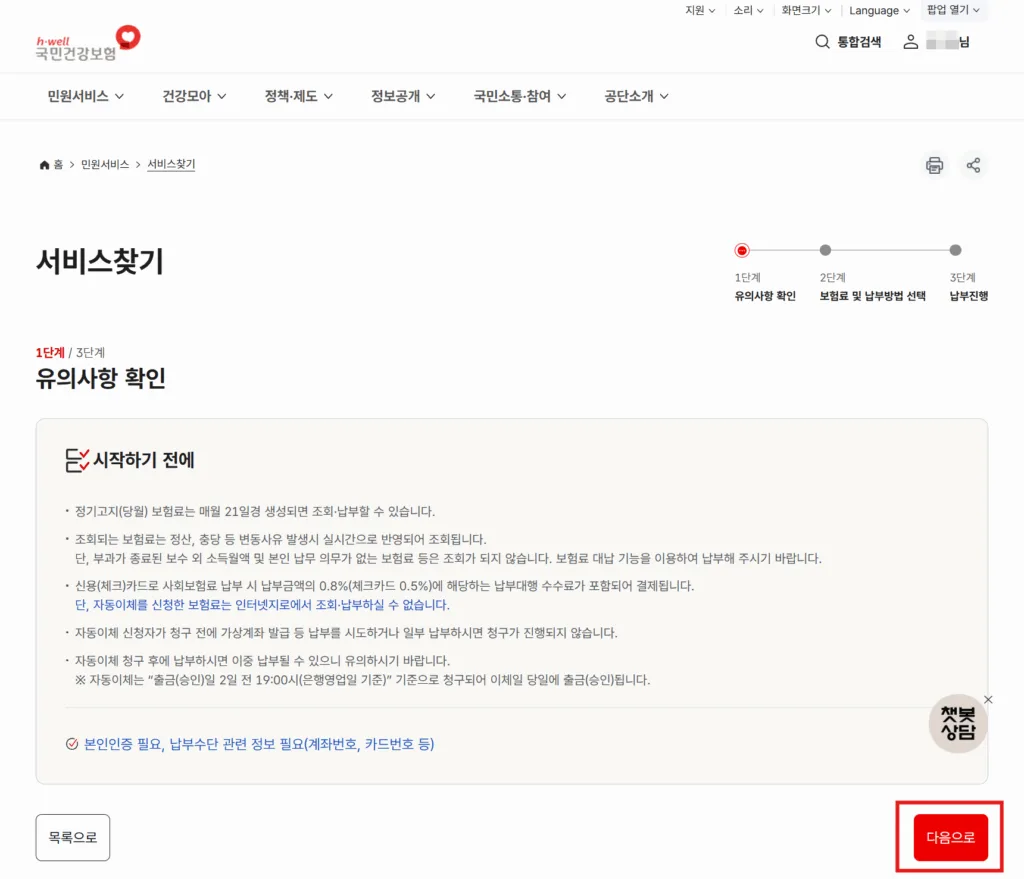Screen dimensions: 1024x879
Task: Click the home icon in the breadcrumb
Action: (x=44, y=165)
